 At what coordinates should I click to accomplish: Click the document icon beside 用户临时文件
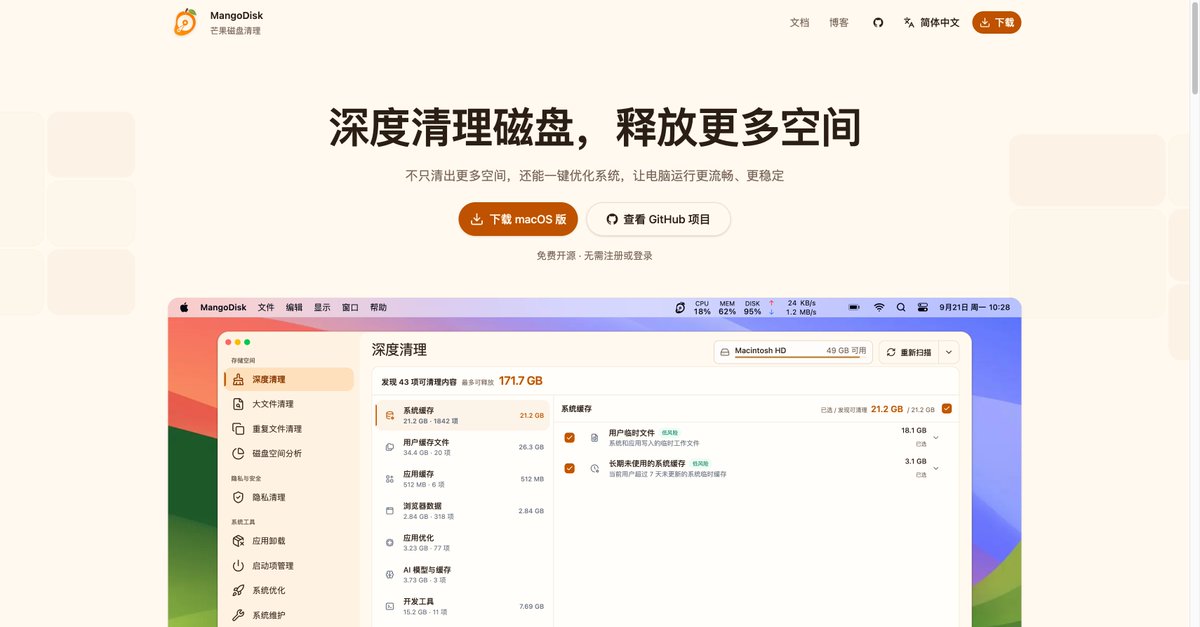[594, 437]
